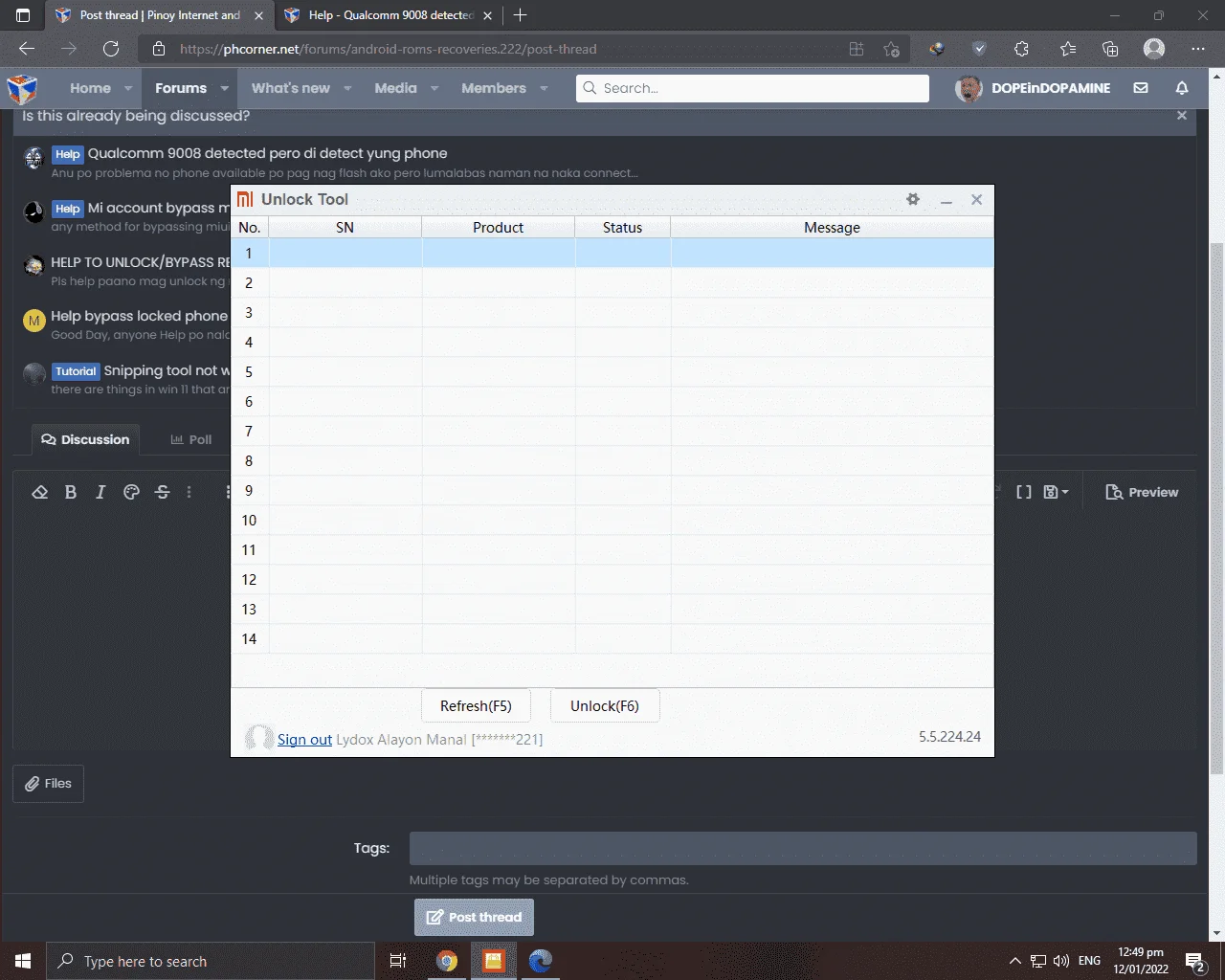Click Windows Start button
This screenshot has height=980, width=1225.
[x=23, y=961]
